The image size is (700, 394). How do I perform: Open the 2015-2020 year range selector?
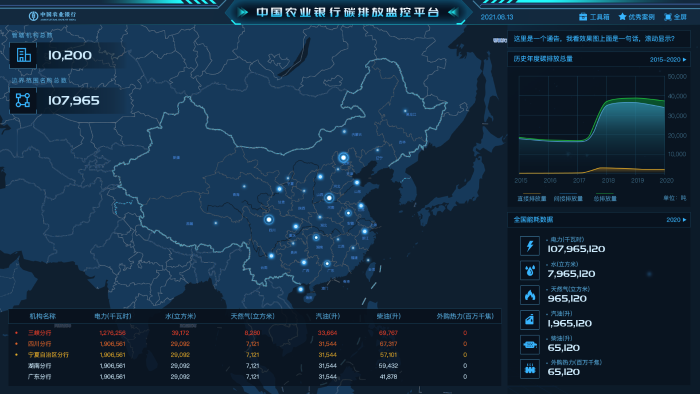[668, 59]
